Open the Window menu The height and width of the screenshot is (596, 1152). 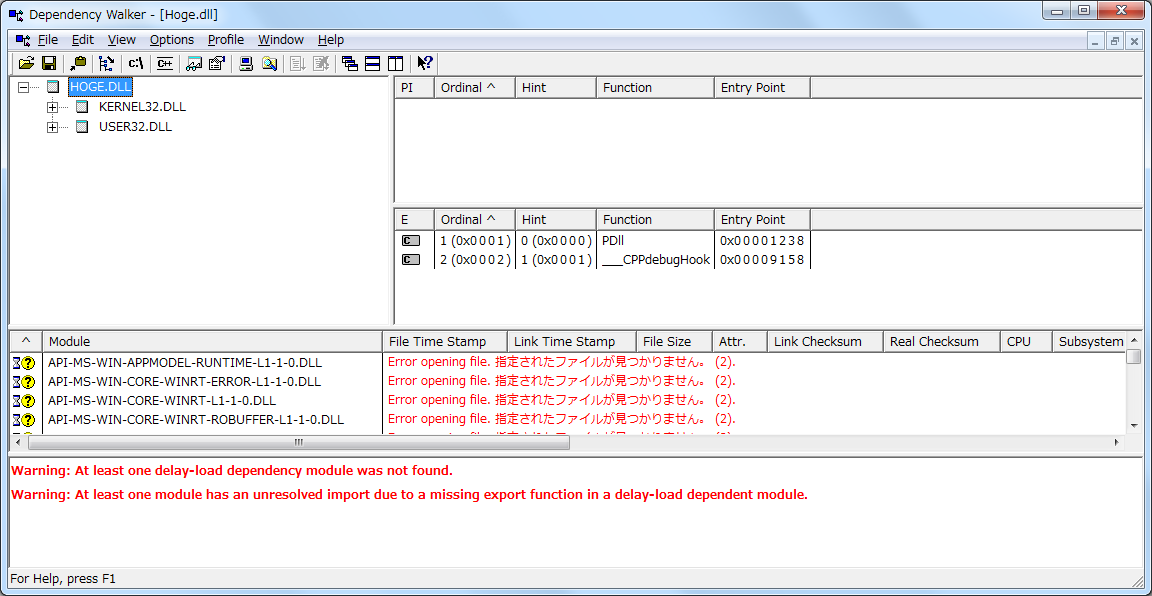point(281,40)
